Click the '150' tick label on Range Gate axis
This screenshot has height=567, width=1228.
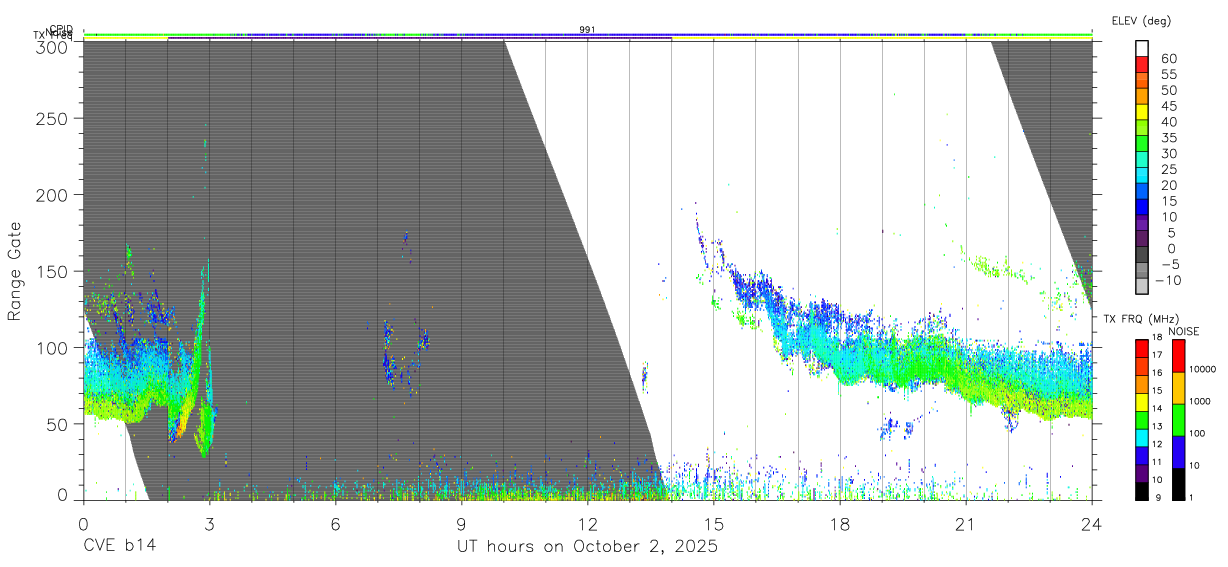pyautogui.click(x=54, y=271)
